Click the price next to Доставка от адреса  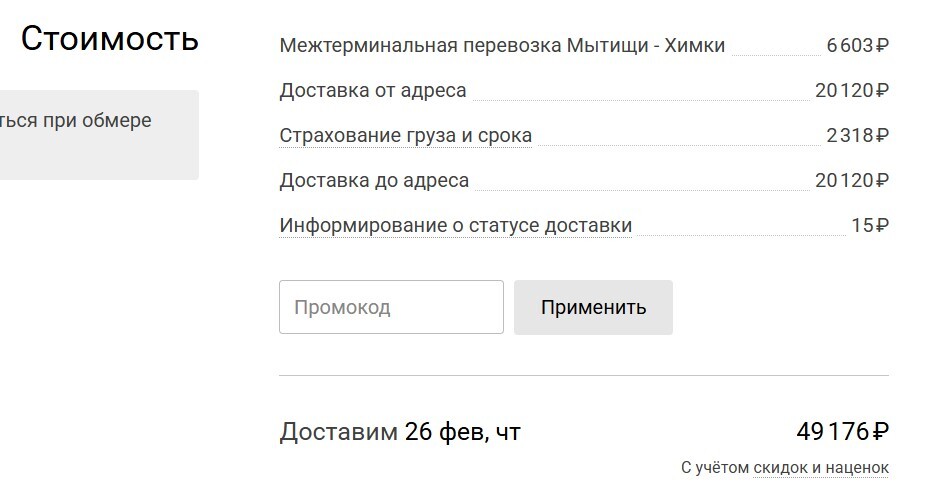coord(851,90)
